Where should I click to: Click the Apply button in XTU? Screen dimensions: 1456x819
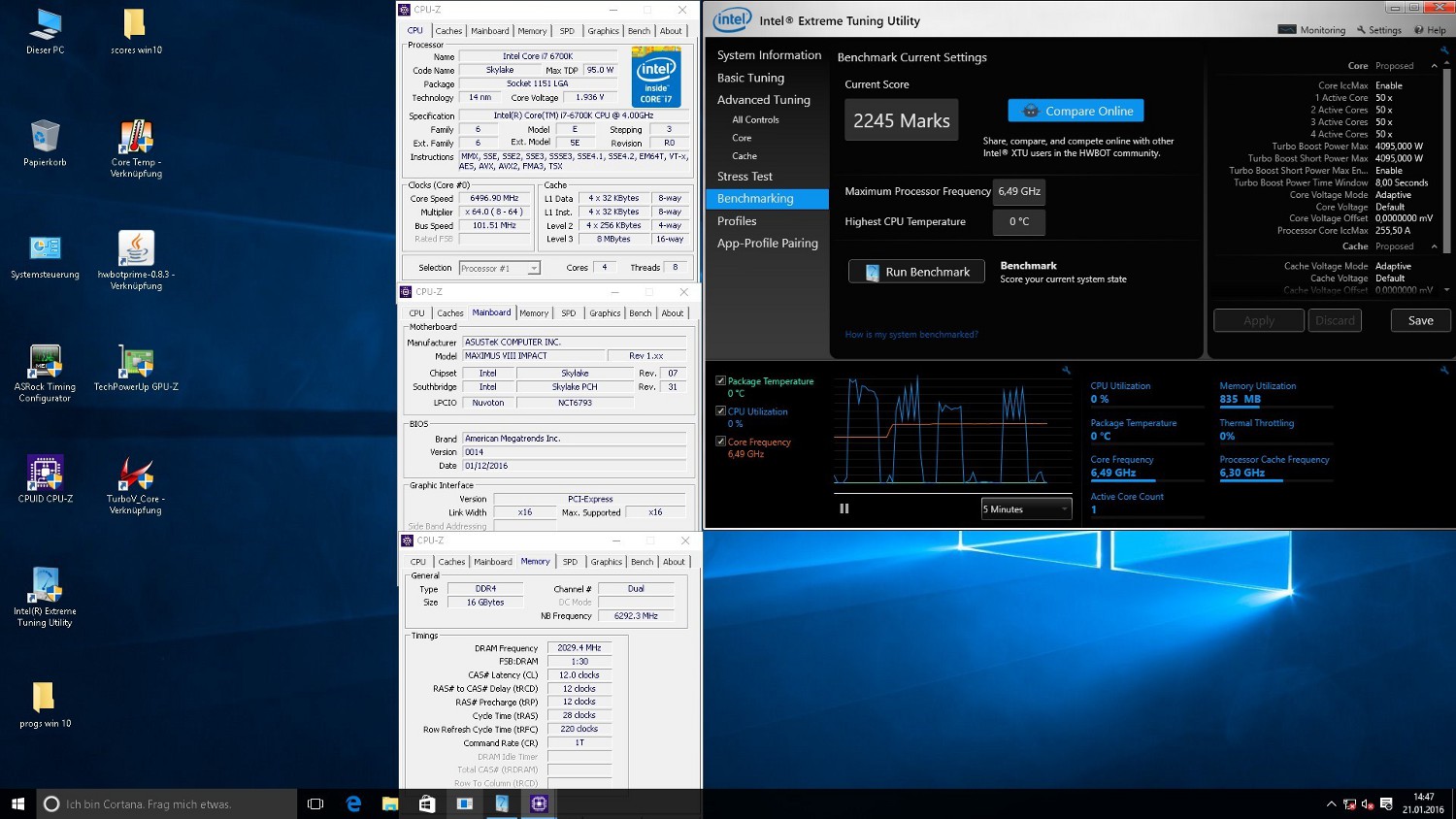point(1259,320)
